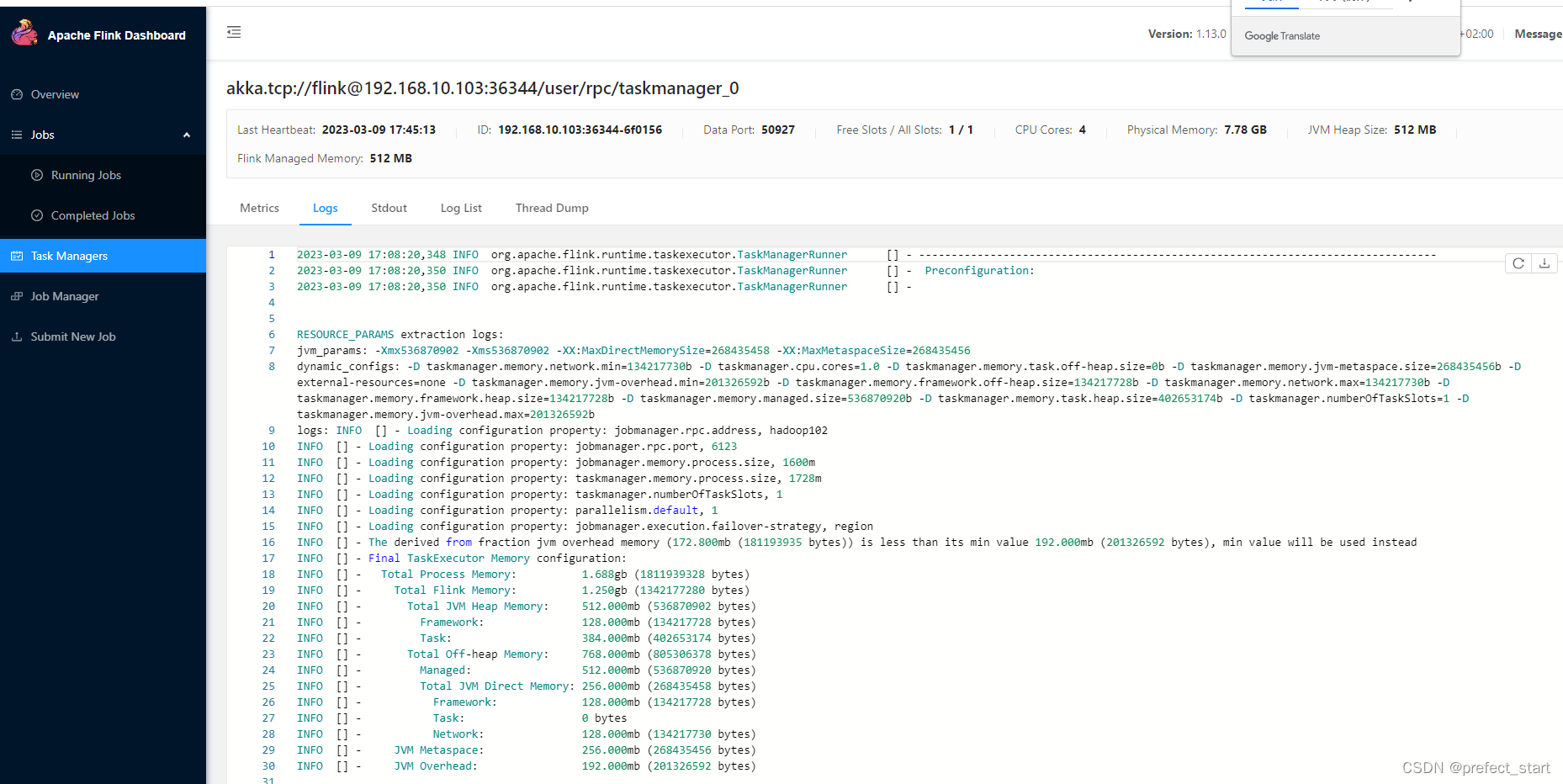Go to the Job Manager page

(x=103, y=296)
